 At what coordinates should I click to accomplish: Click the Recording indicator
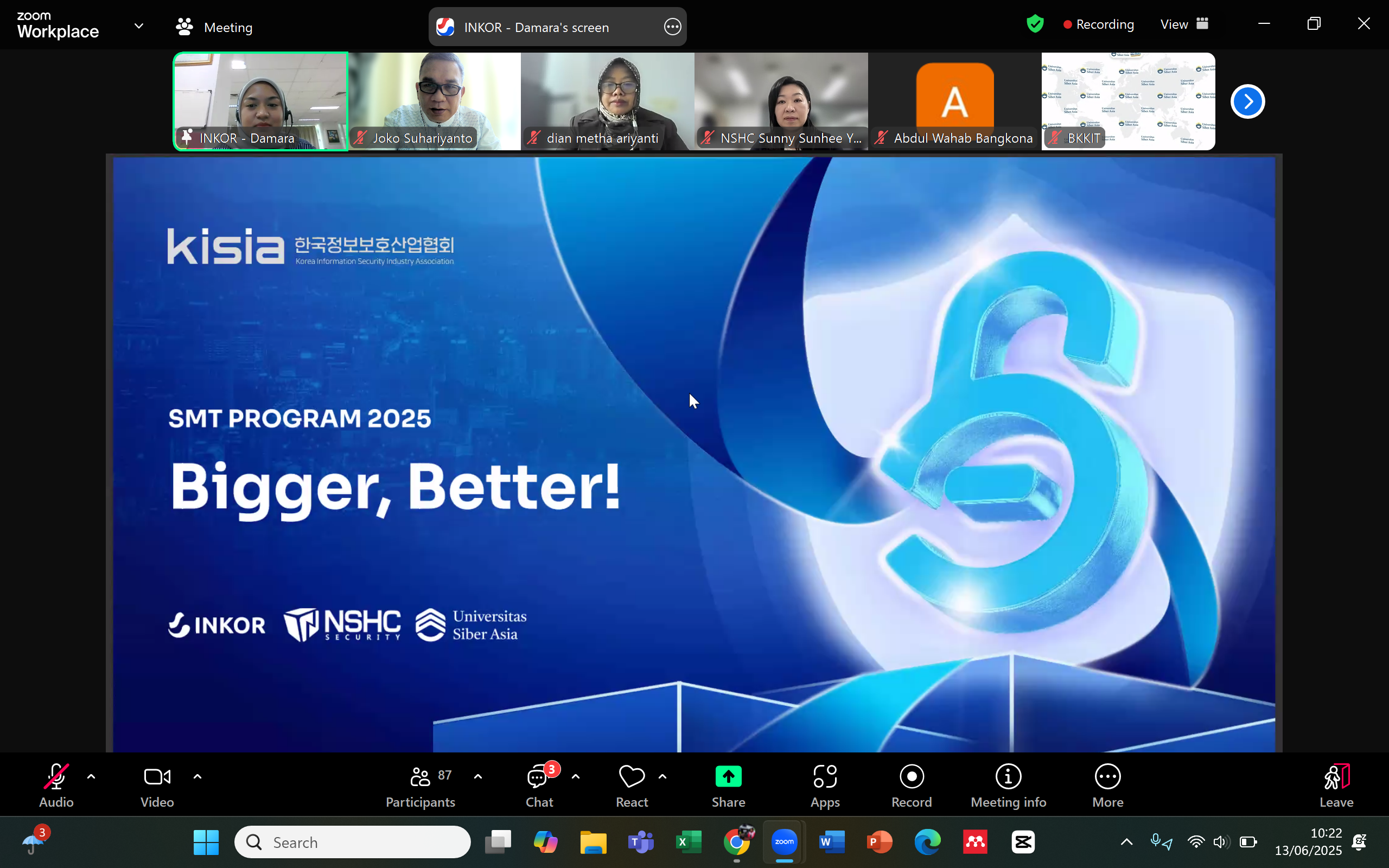pos(1098,24)
